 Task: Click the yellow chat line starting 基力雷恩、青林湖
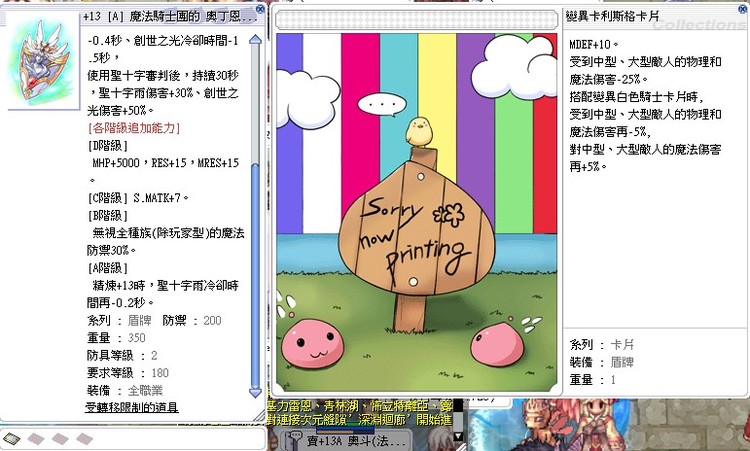(x=360, y=407)
